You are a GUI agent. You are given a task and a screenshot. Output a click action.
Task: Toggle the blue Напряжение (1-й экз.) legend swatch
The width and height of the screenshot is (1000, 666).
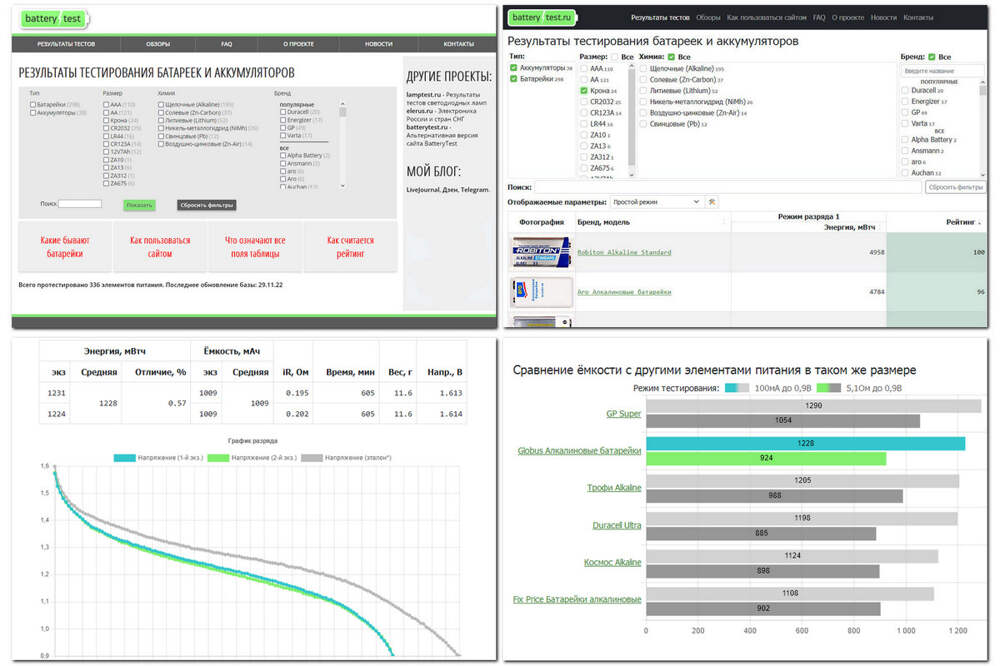tap(124, 457)
